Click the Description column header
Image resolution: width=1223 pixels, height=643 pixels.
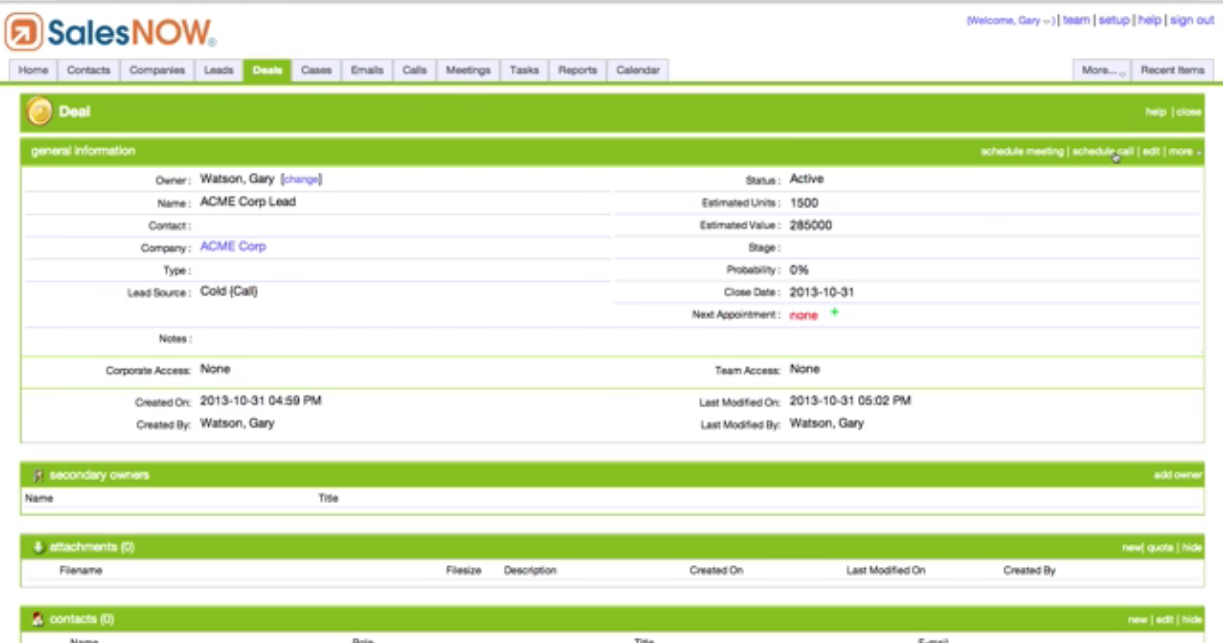pyautogui.click(x=530, y=571)
